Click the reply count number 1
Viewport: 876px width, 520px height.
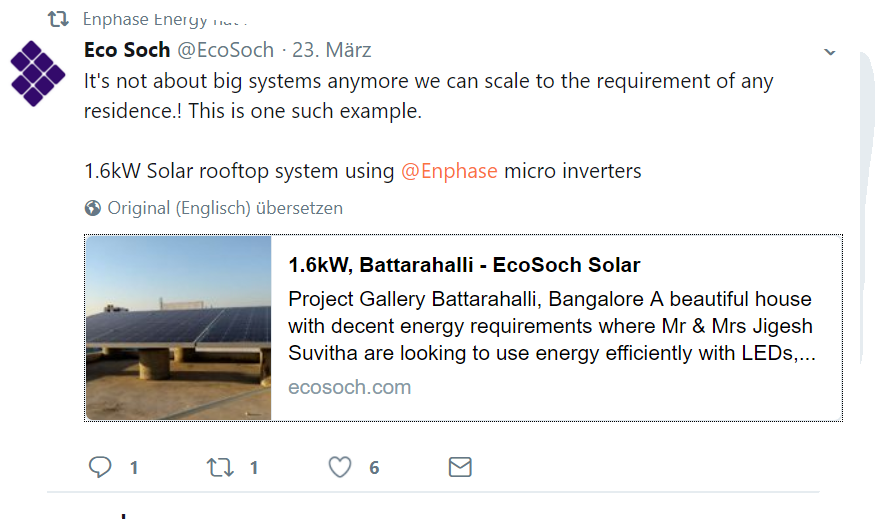[x=134, y=468]
